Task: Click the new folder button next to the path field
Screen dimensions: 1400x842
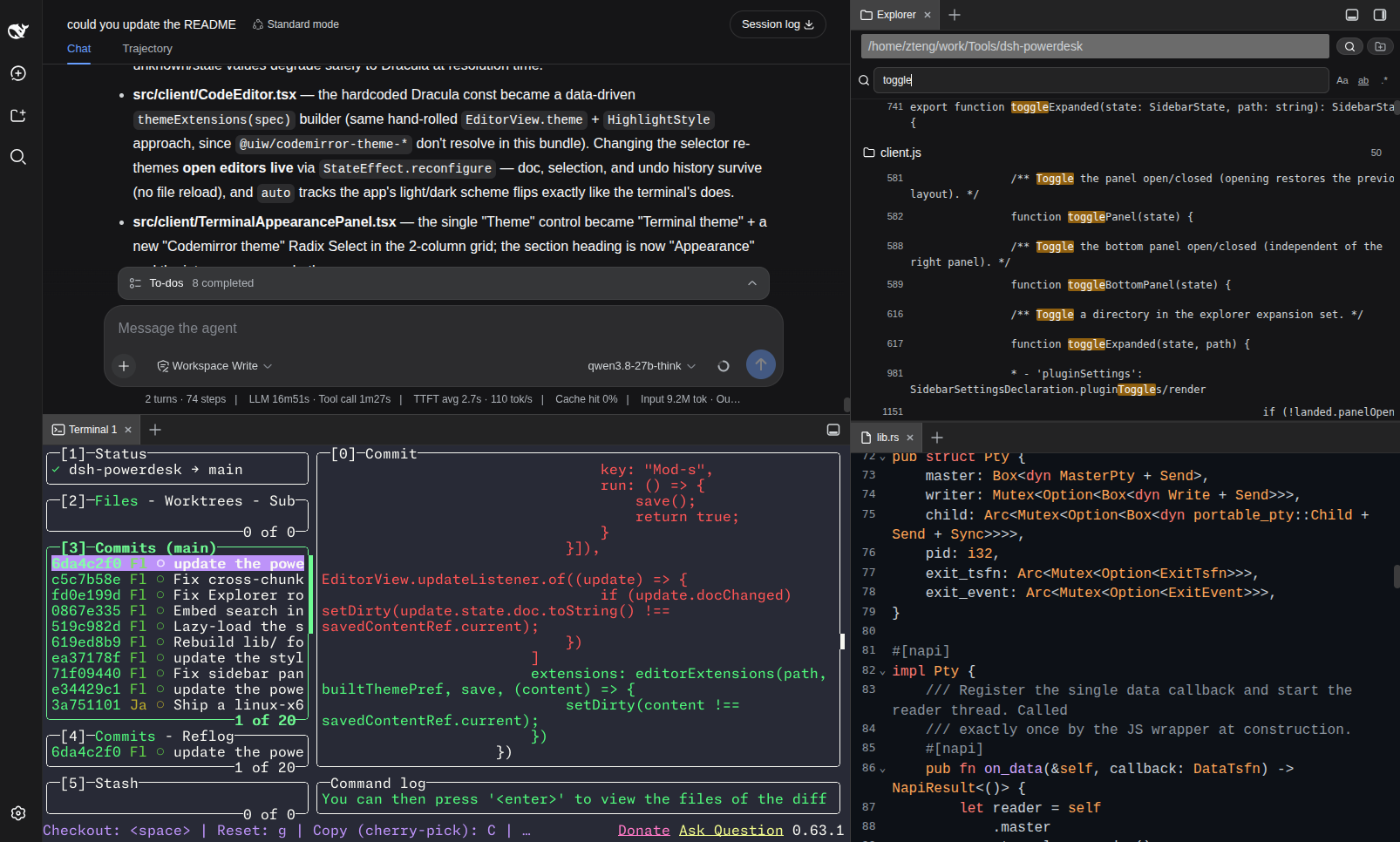Action: (x=1380, y=46)
